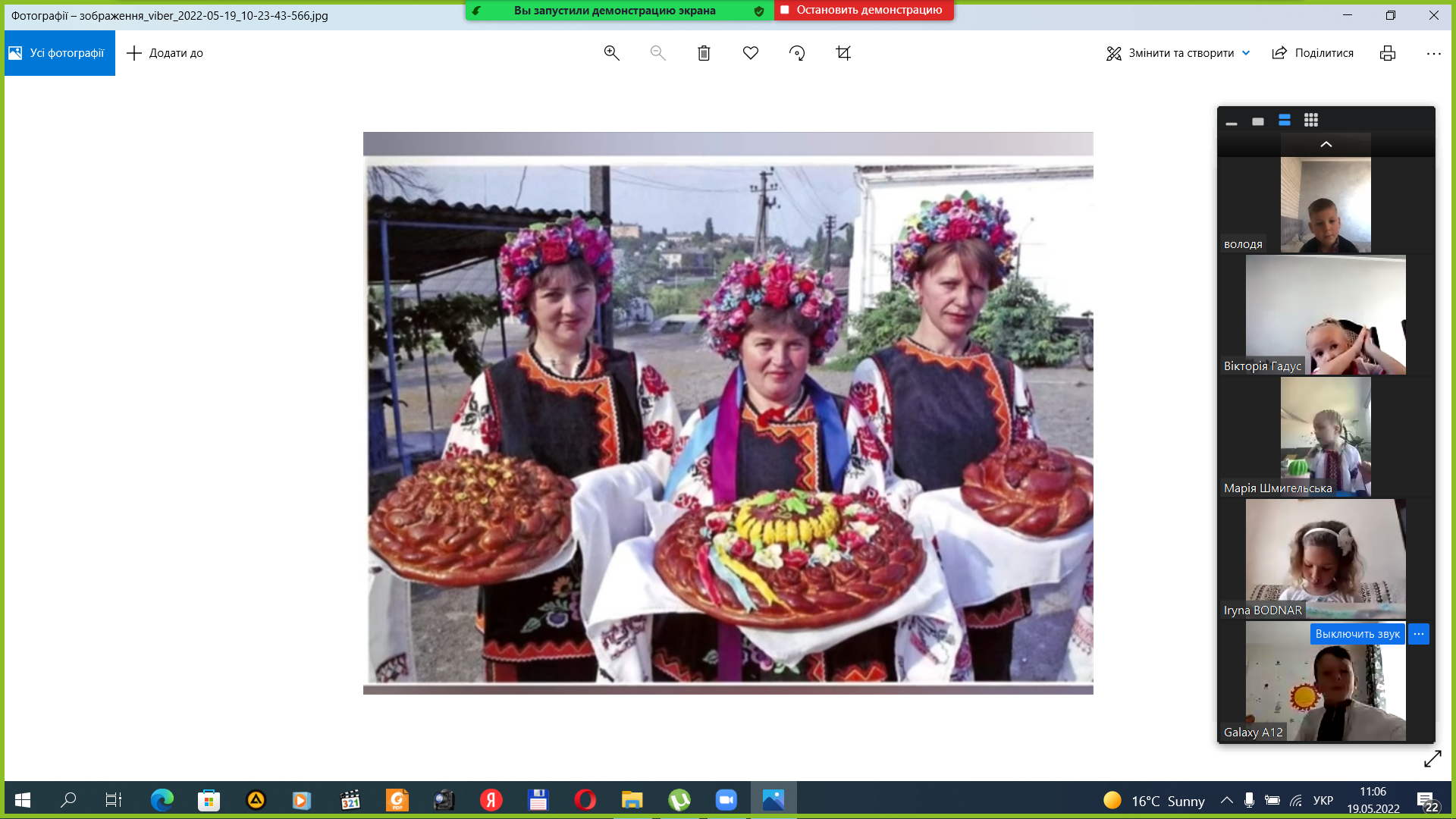Switch Zoom panel to thumbnail strip view
Viewport: 1456px width, 819px height.
click(x=1285, y=121)
